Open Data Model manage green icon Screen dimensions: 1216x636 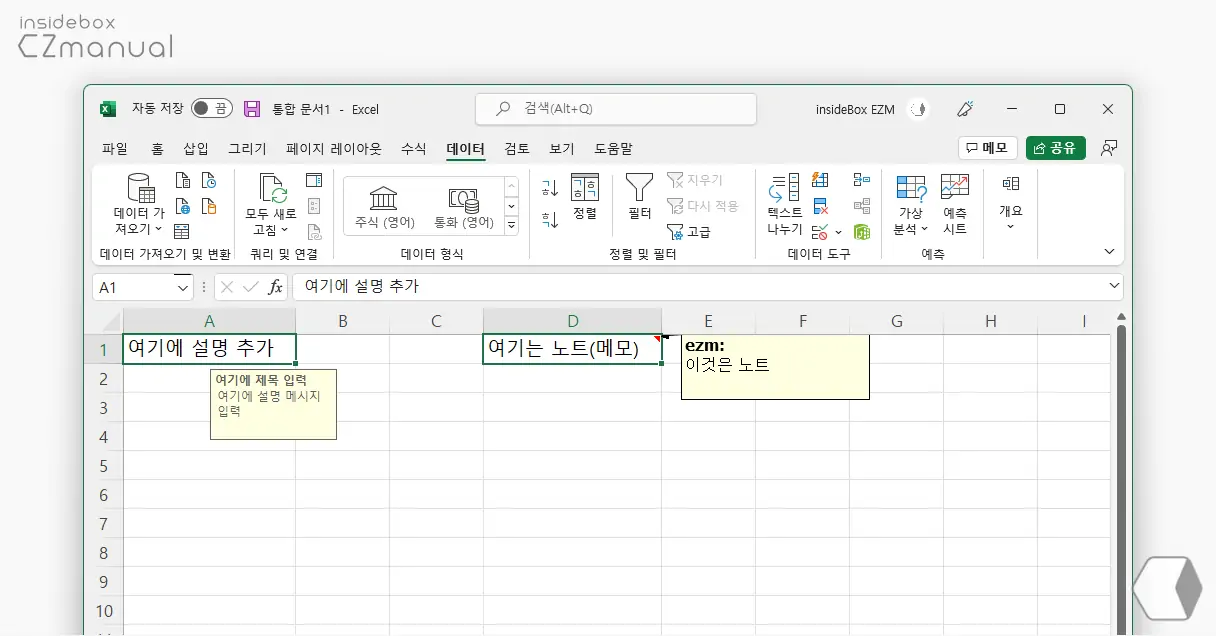862,231
